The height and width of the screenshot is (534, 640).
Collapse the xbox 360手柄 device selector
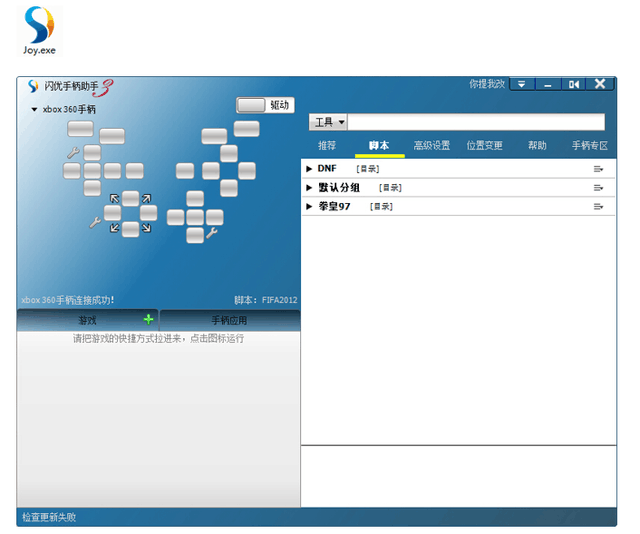34,109
